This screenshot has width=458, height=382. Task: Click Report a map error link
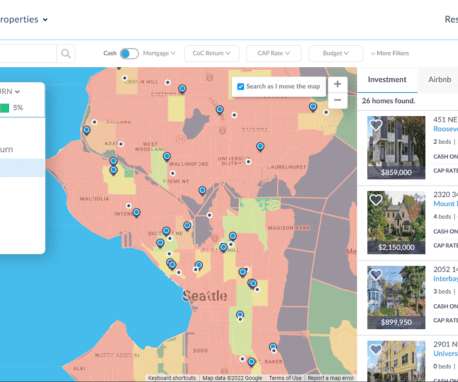pyautogui.click(x=330, y=378)
